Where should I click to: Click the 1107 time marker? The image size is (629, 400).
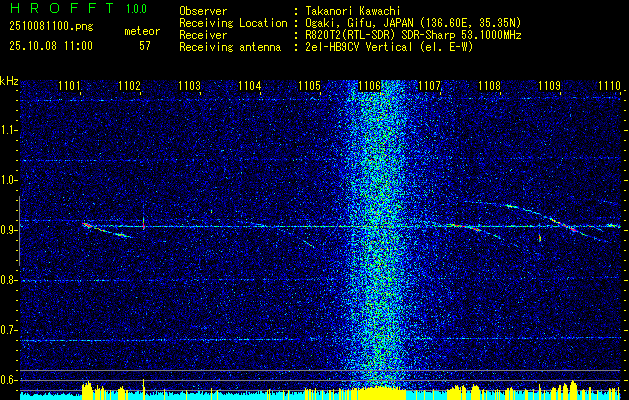429,86
